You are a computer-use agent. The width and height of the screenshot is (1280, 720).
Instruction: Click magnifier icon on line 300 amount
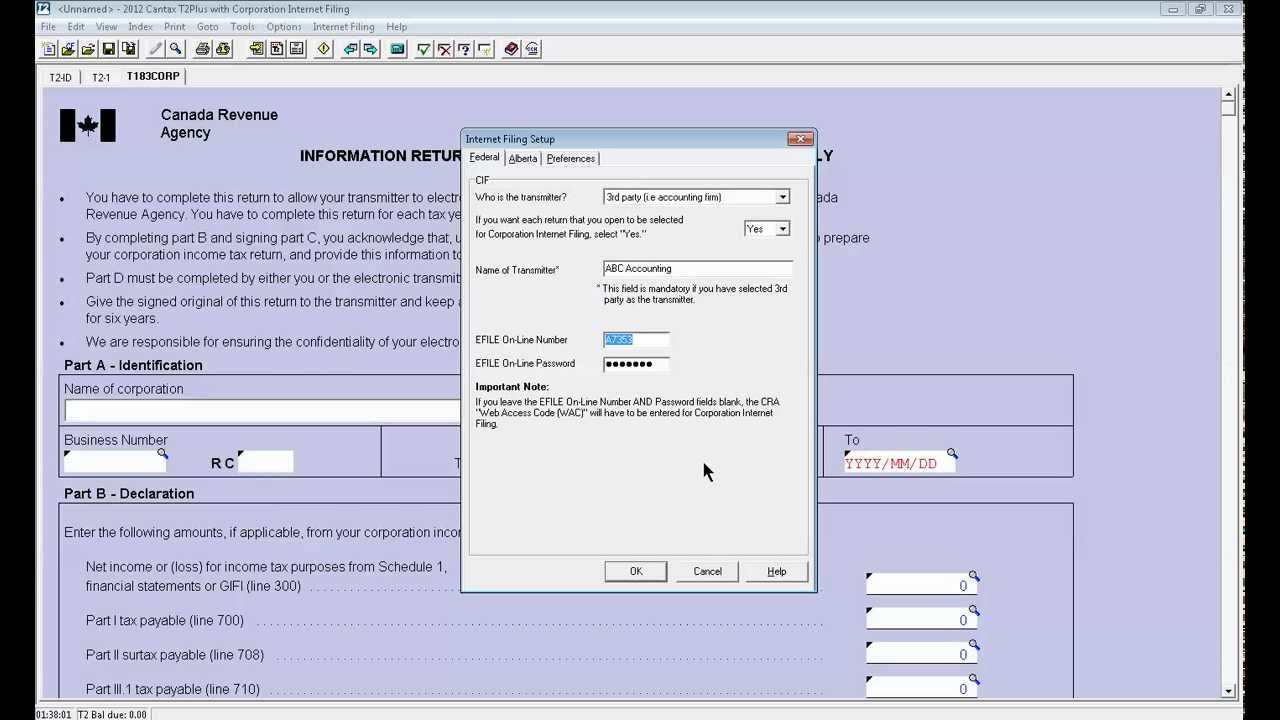(x=974, y=576)
